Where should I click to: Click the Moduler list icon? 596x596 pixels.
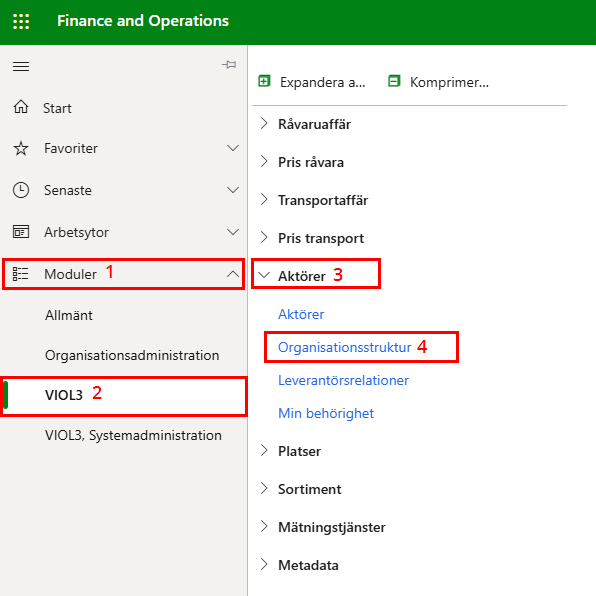coord(21,274)
